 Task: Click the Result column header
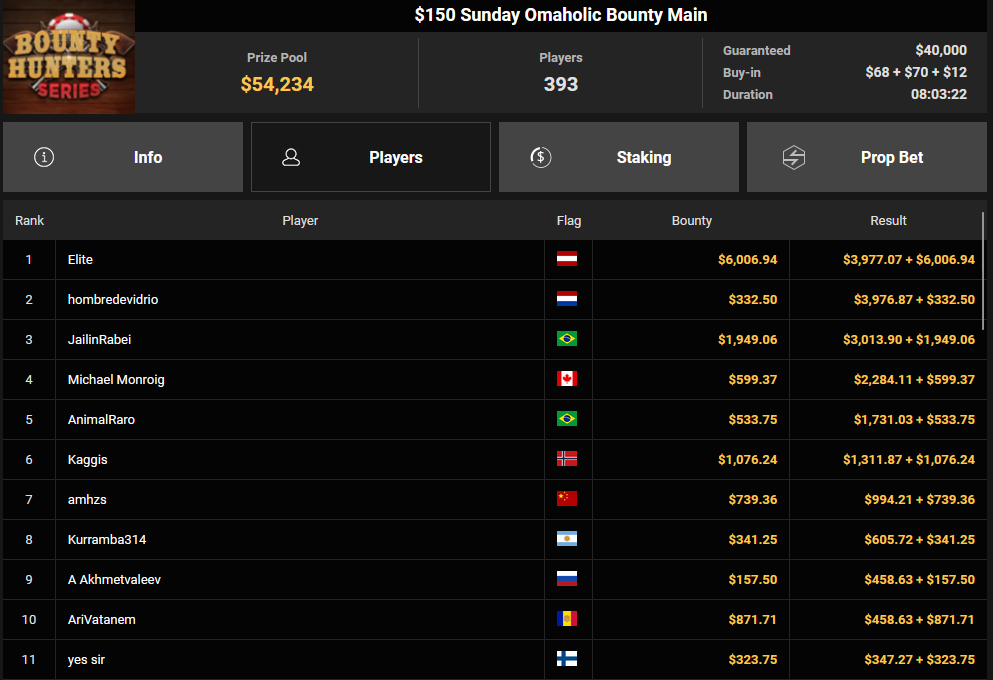coord(888,220)
